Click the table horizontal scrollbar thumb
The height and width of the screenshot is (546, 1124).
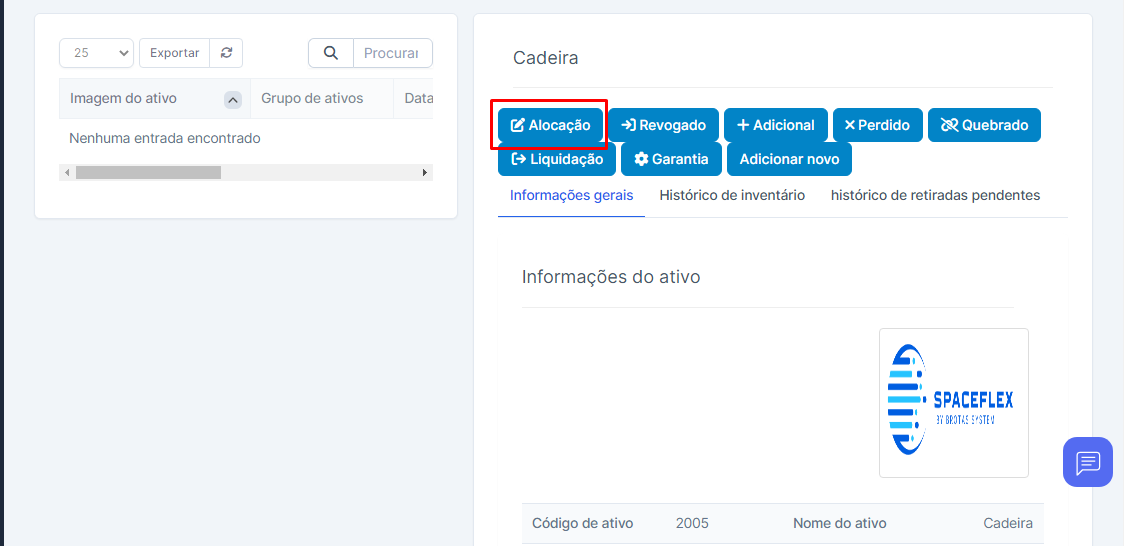pyautogui.click(x=148, y=173)
